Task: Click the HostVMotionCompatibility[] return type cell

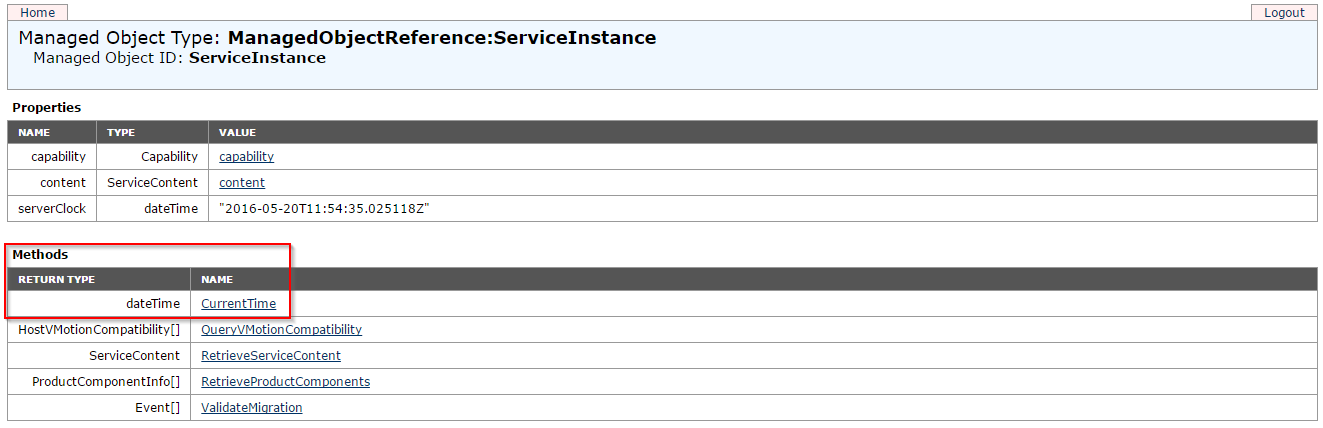Action: coord(99,330)
